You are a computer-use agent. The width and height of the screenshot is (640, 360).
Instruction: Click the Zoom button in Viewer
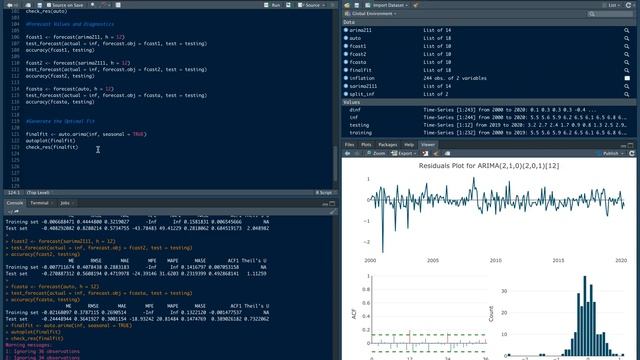pyautogui.click(x=376, y=153)
